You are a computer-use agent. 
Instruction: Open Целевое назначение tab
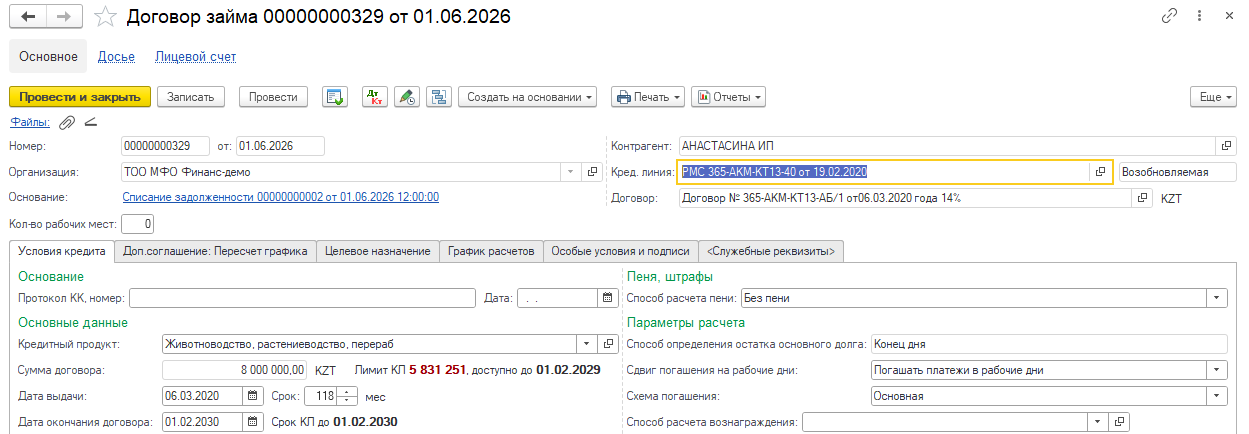click(x=378, y=251)
